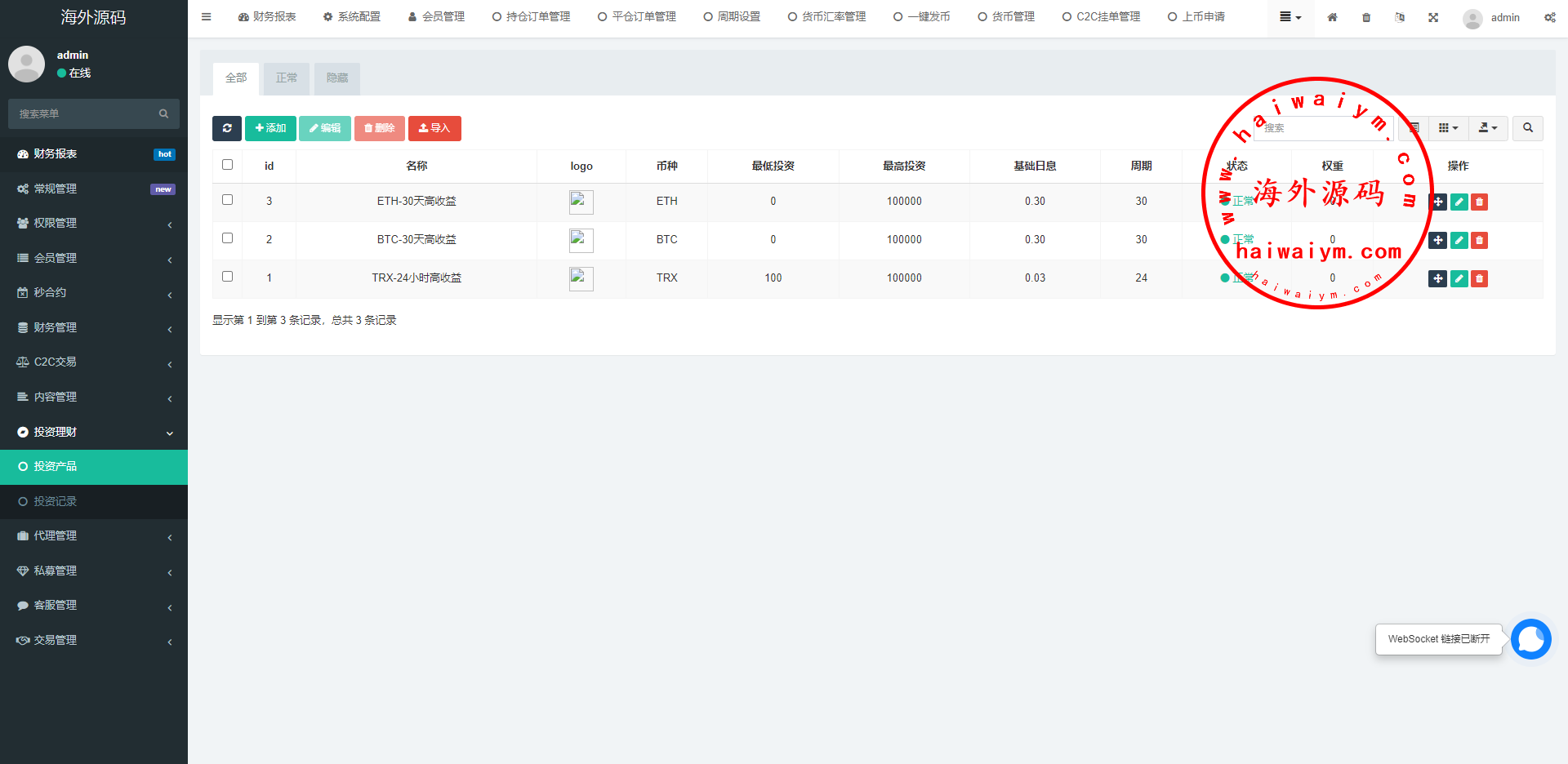Open the 会员管理 top navigation tab
Viewport: 1568px width, 764px height.
click(436, 17)
